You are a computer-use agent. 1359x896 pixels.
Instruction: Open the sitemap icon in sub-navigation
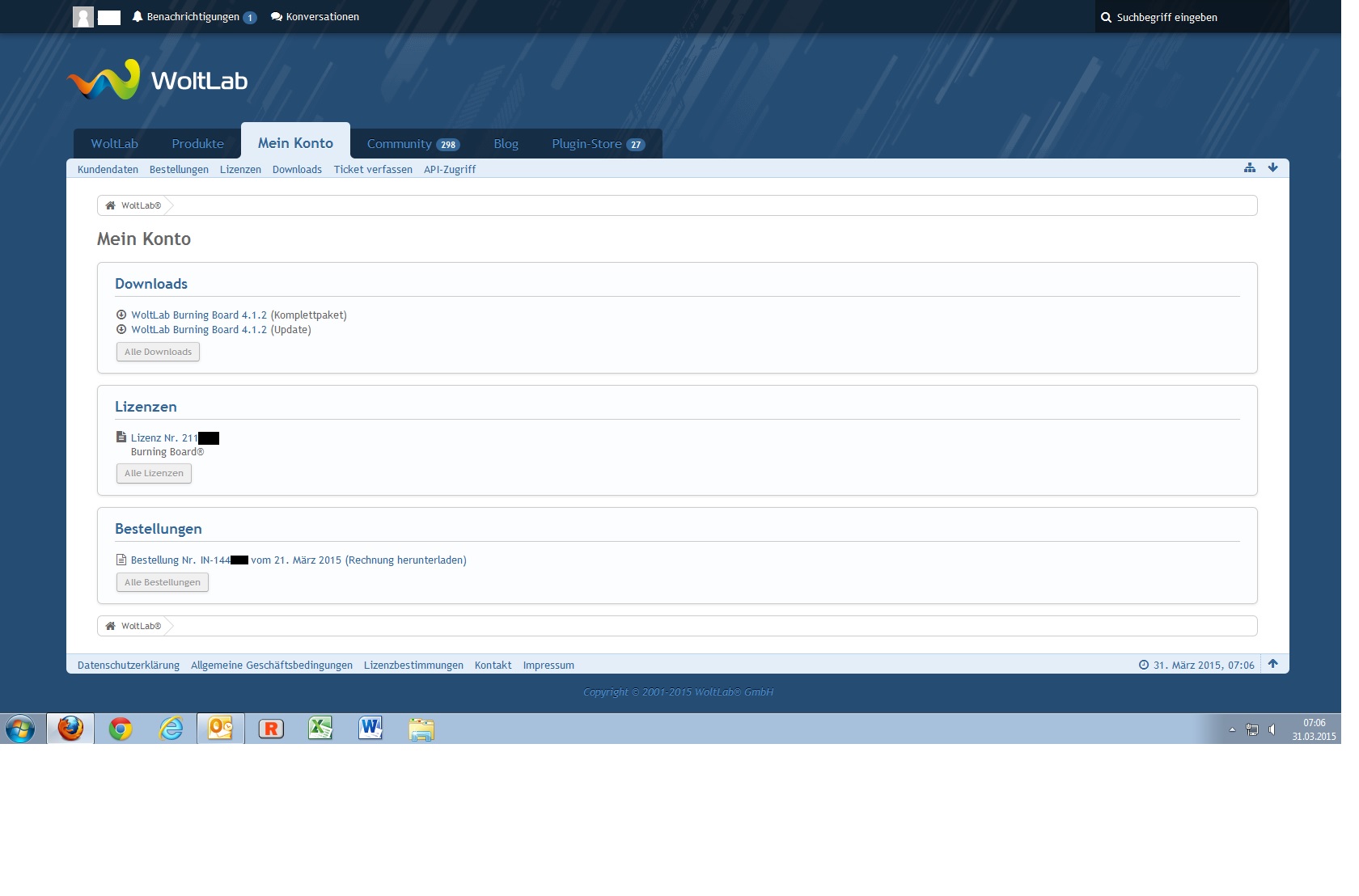coord(1250,168)
